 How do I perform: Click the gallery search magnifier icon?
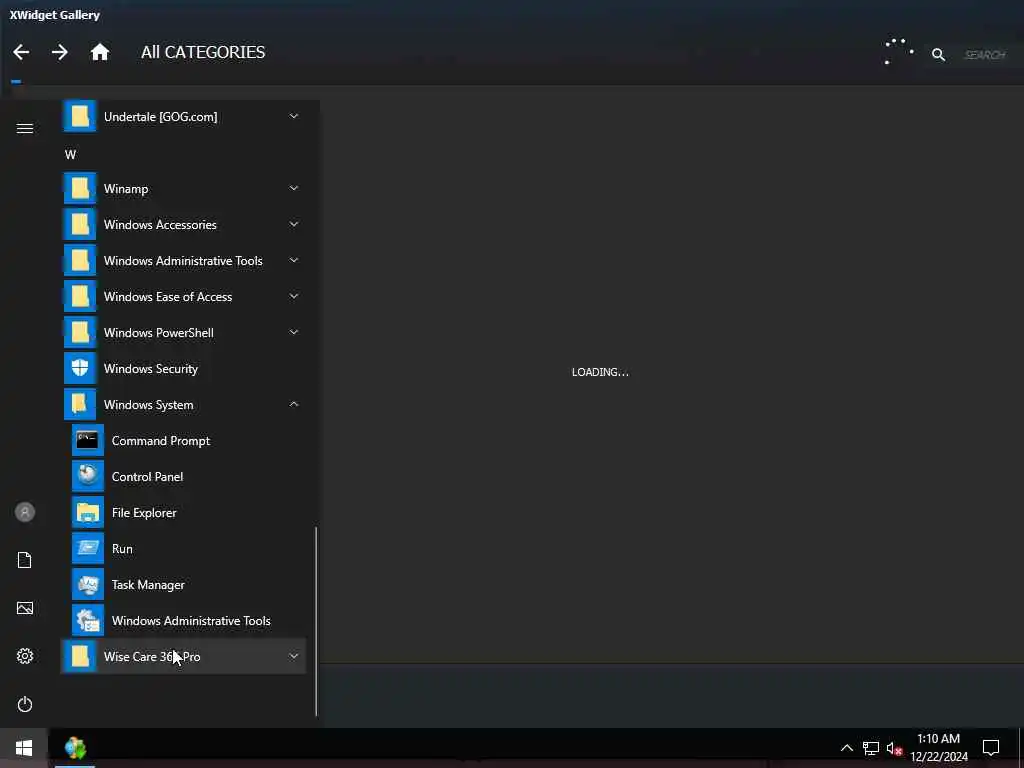(938, 55)
